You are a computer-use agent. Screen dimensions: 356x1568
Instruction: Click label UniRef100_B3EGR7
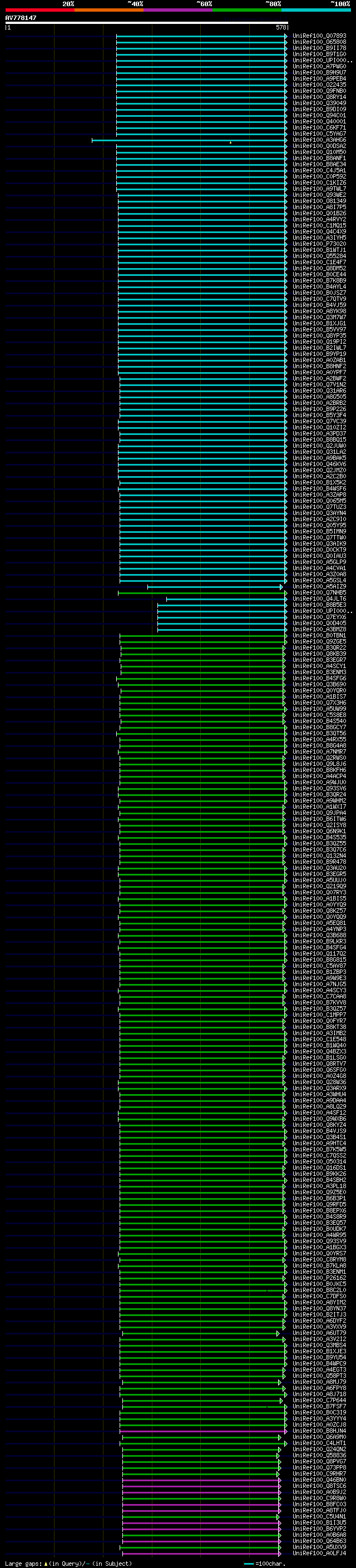pos(319,660)
